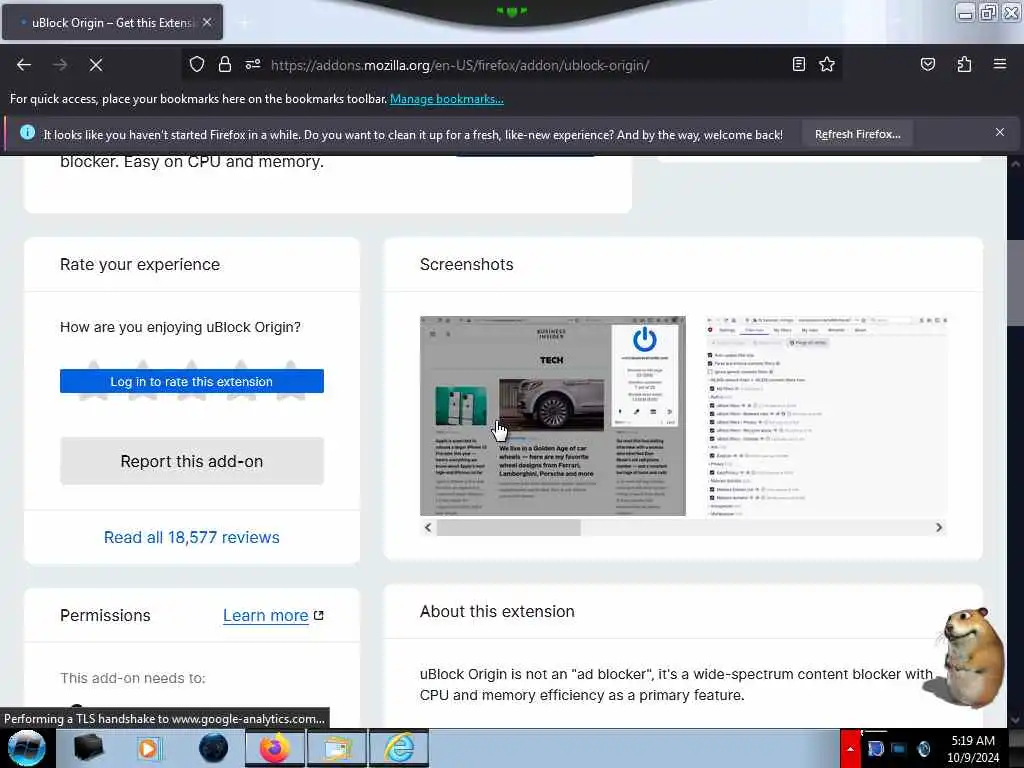1024x768 pixels.
Task: Click the address bar URL field
Action: (x=512, y=65)
